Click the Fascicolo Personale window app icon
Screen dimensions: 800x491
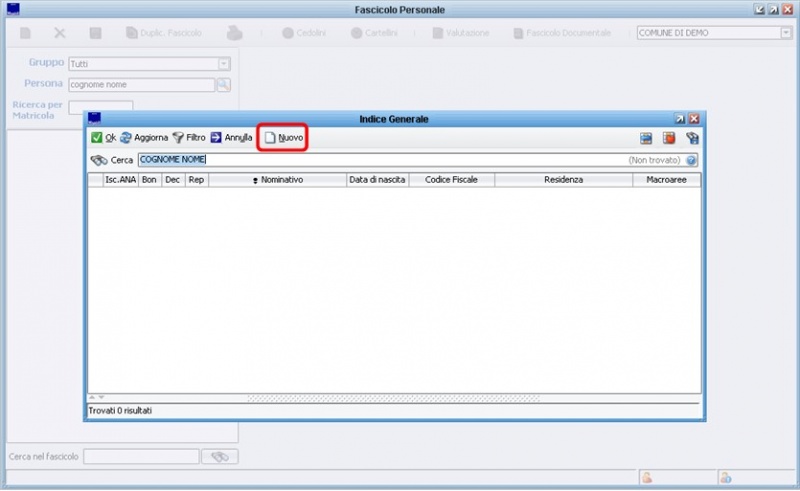13,9
